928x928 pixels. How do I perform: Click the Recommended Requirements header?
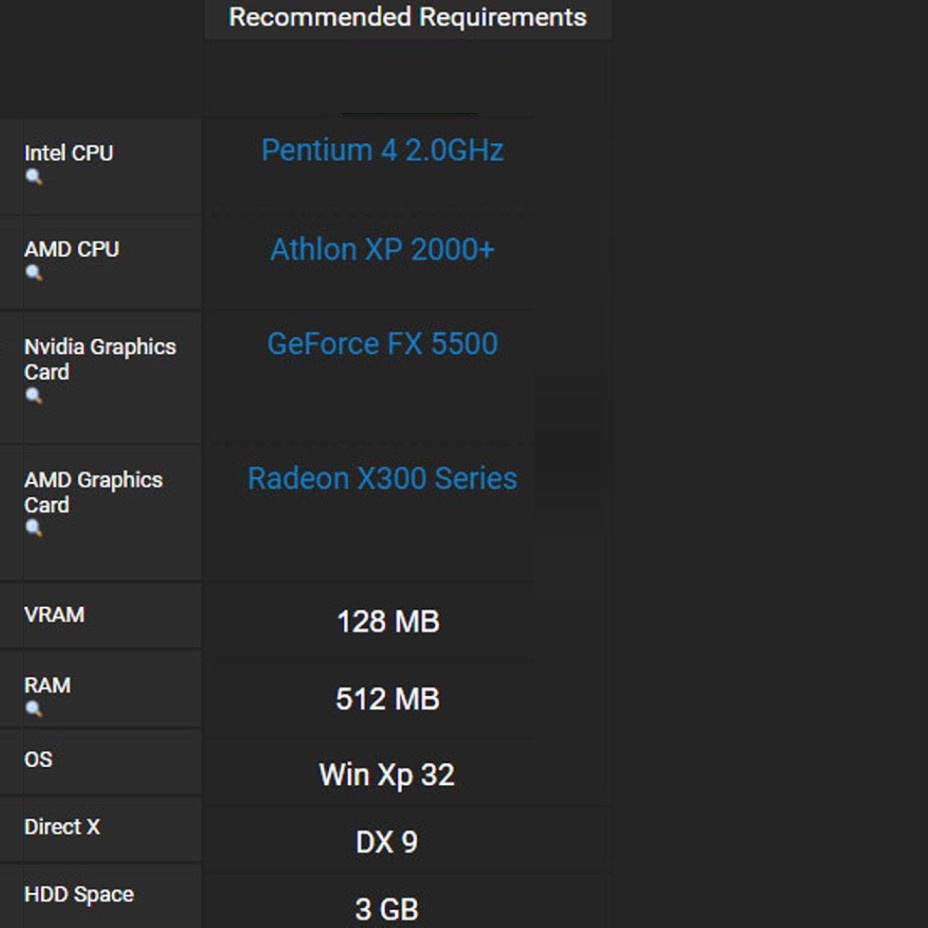point(407,18)
